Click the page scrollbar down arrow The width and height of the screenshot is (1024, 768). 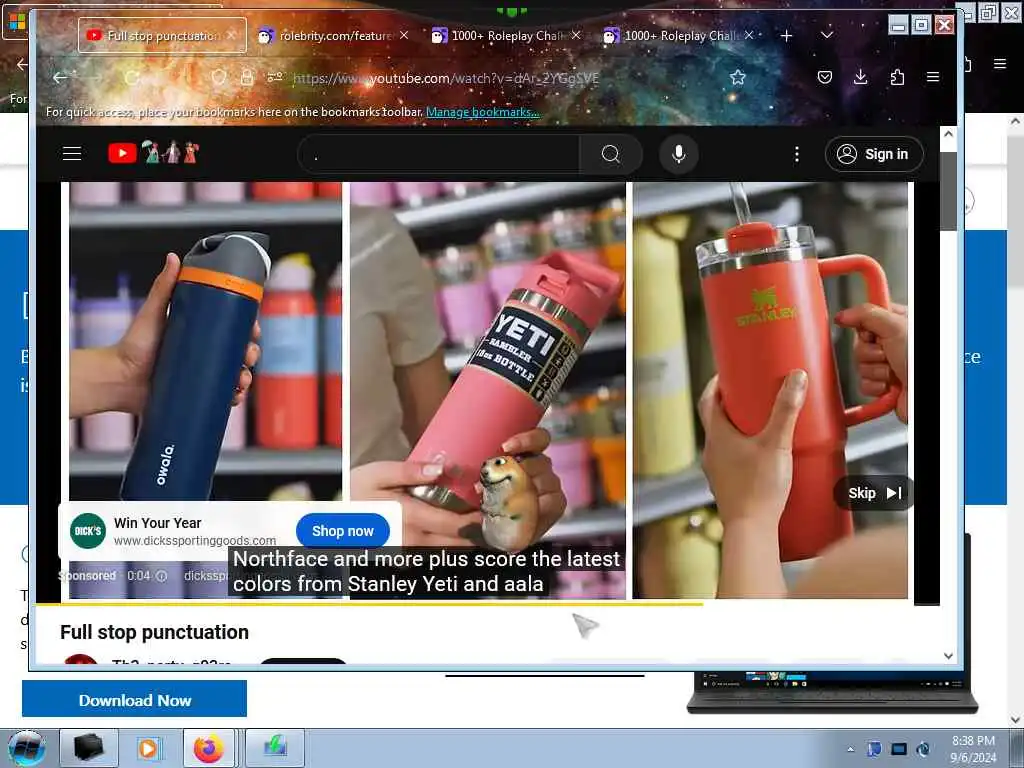tap(948, 655)
